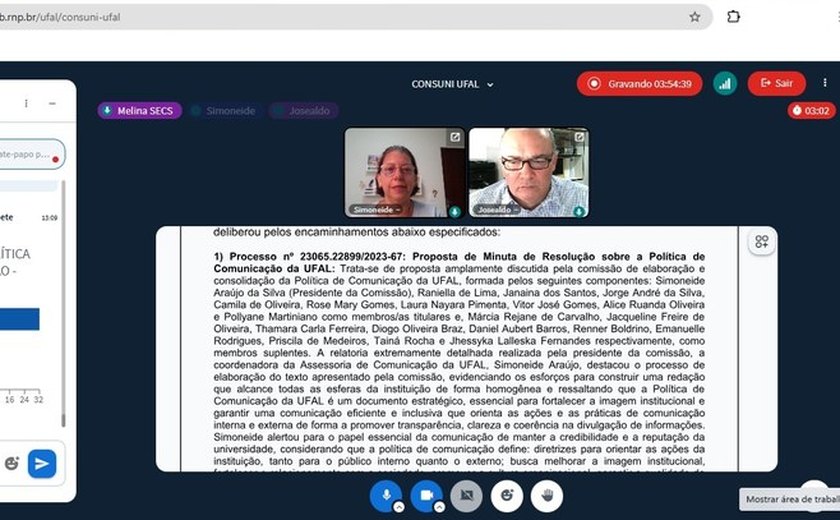Click the blue poll result bar in chat
This screenshot has height=520, width=840.
[x=19, y=319]
